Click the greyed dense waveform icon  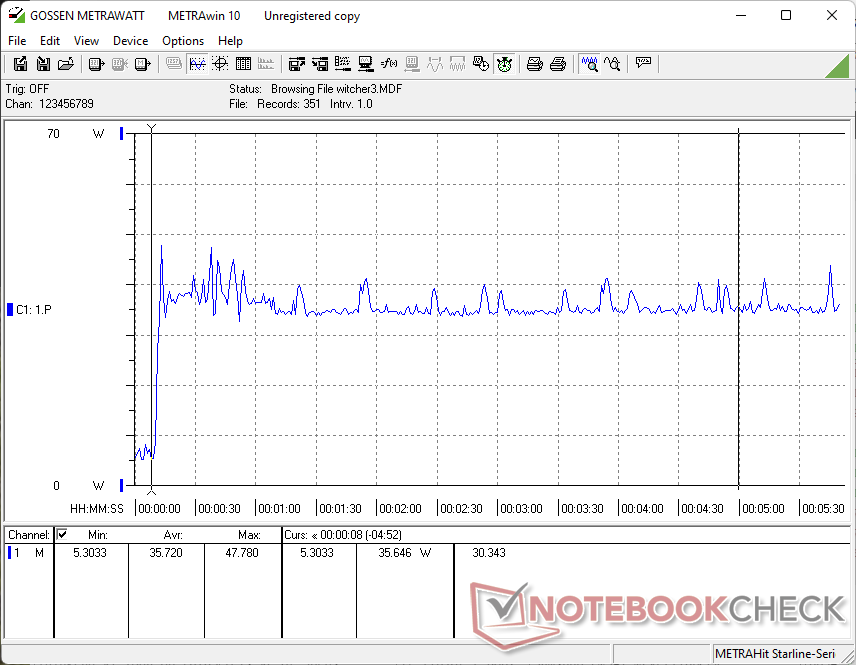457,64
